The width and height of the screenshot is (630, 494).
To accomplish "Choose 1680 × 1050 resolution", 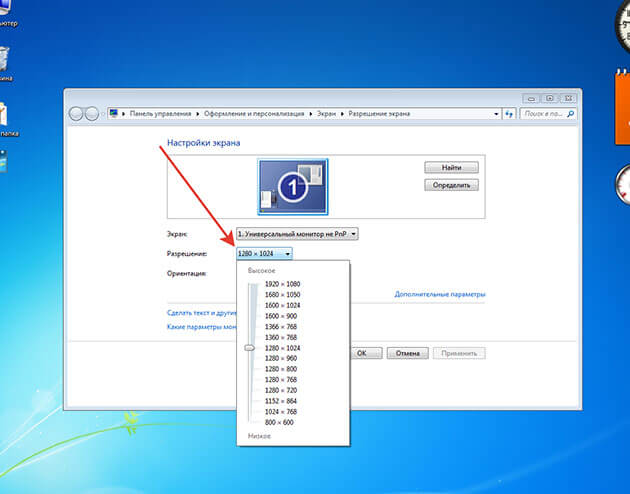I will 282,294.
